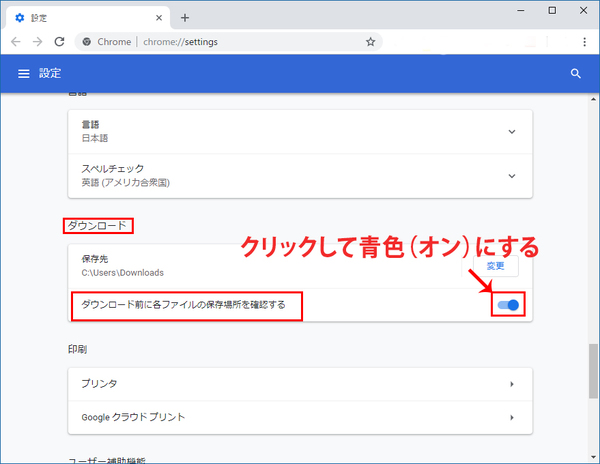Click the browser back arrow
The image size is (600, 464).
15,42
